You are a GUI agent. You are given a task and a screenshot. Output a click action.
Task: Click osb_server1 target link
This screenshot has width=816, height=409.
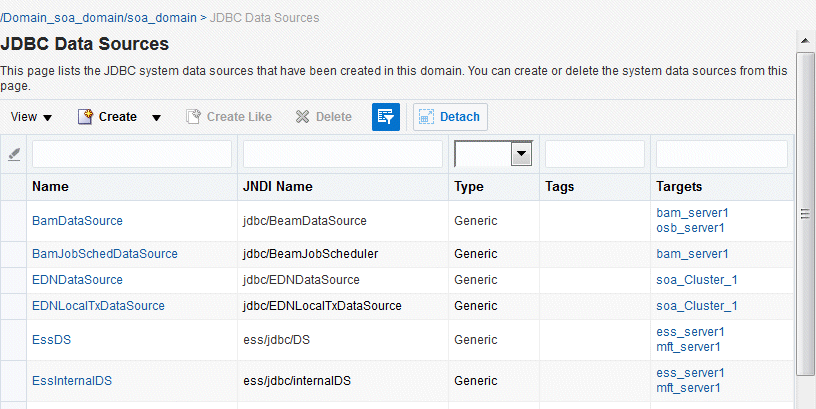point(691,228)
